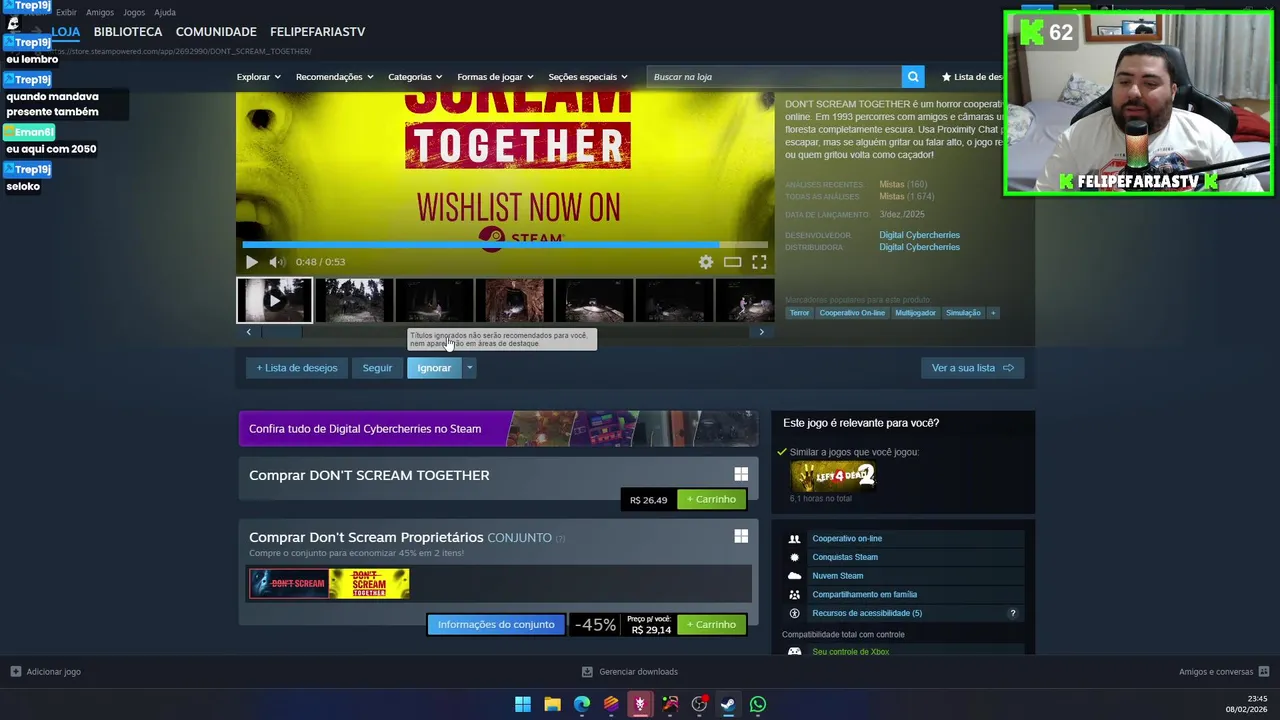This screenshot has width=1280, height=720.
Task: Click Adicionar jogo plus icon
Action: click(x=15, y=672)
